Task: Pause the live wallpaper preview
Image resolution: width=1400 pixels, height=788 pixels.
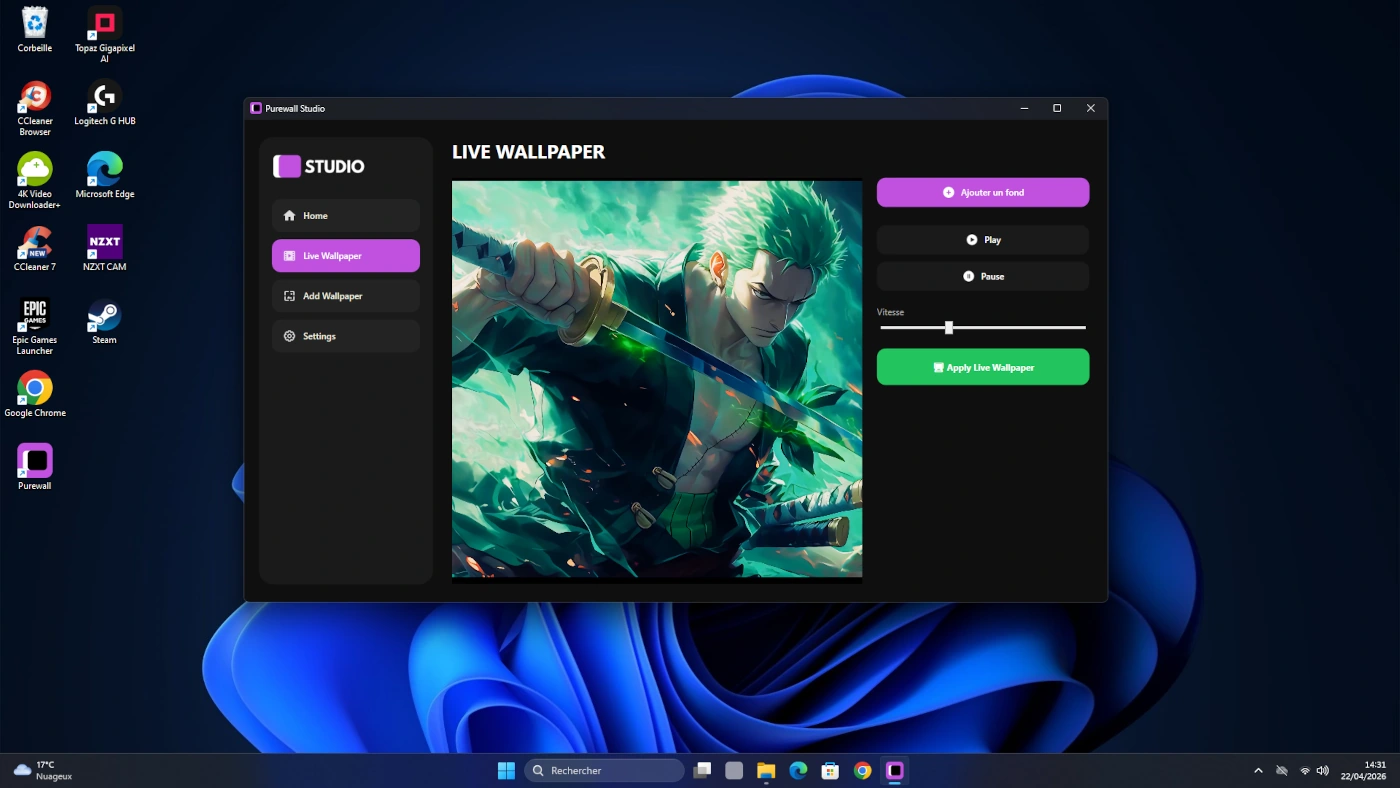Action: coord(982,276)
